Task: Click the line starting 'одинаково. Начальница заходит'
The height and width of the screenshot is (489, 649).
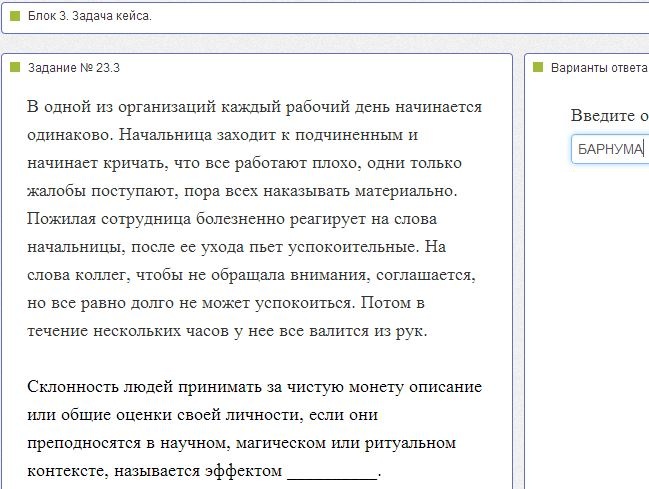Action: click(x=223, y=135)
